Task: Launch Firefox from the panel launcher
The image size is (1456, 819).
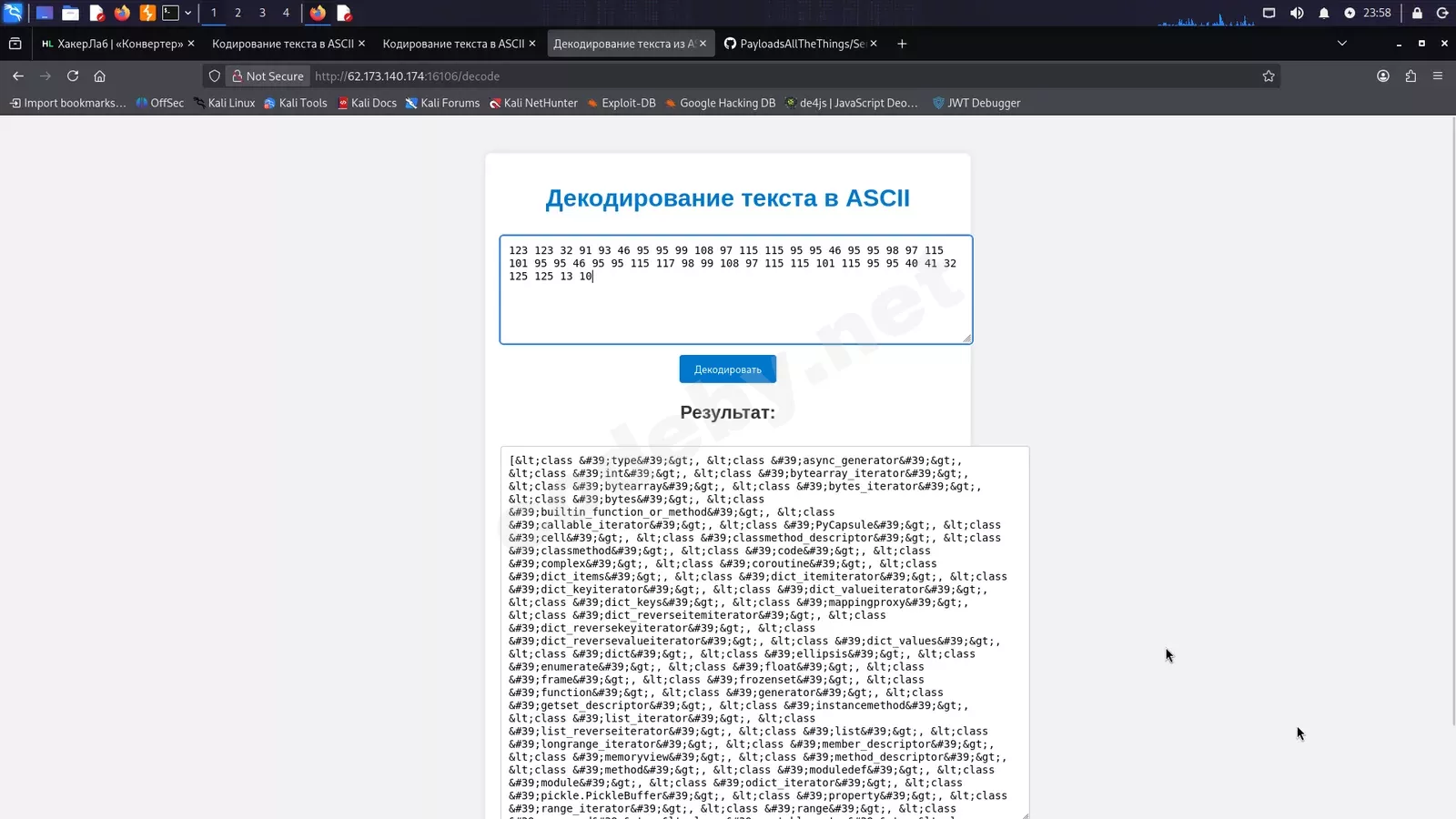Action: [122, 13]
